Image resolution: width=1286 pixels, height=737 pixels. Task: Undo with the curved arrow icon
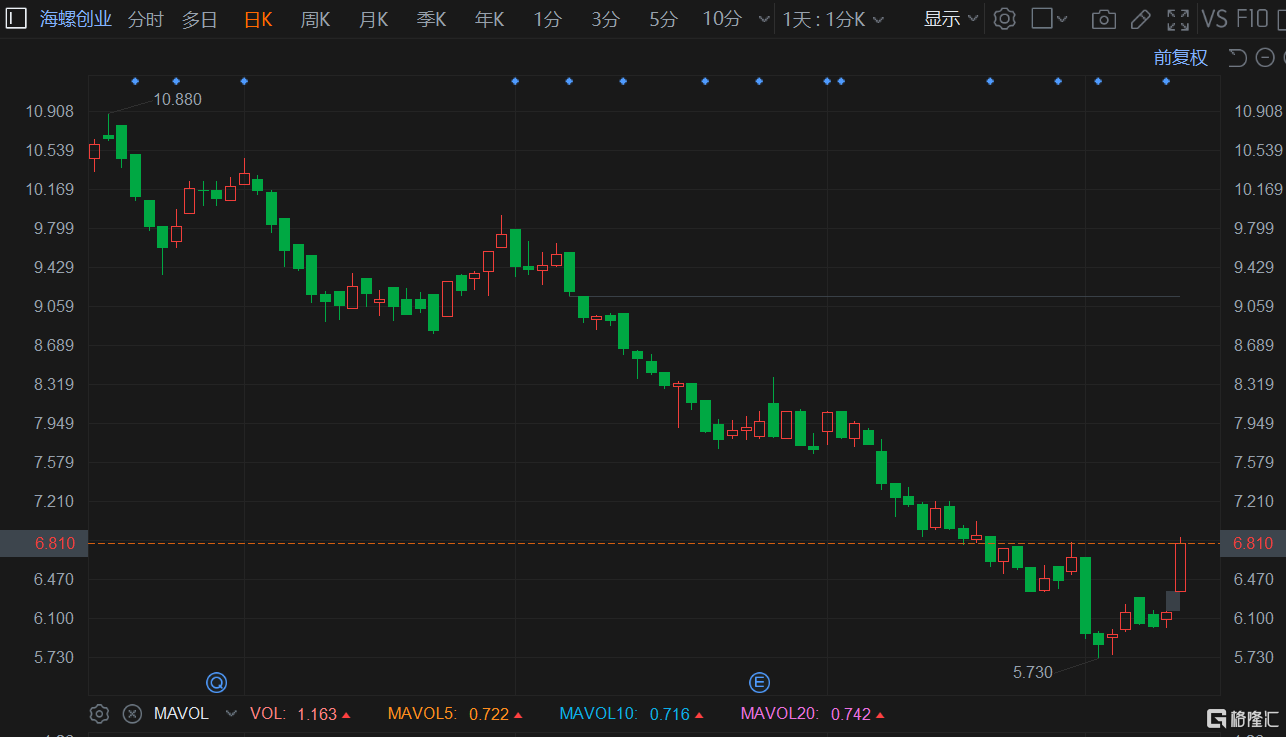[1237, 57]
